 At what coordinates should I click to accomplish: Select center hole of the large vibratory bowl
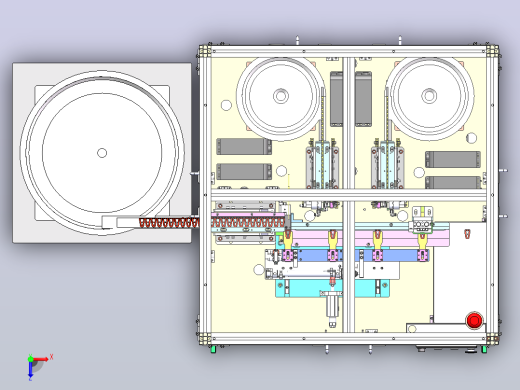pyautogui.click(x=102, y=153)
